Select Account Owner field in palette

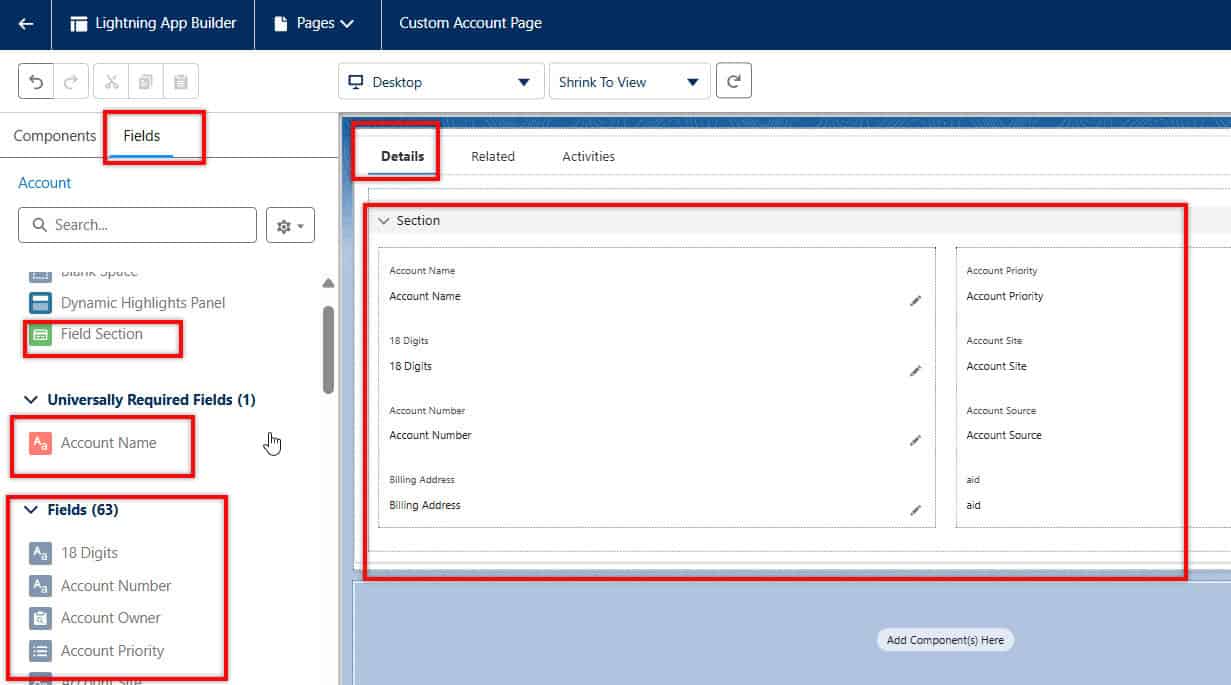point(95,618)
